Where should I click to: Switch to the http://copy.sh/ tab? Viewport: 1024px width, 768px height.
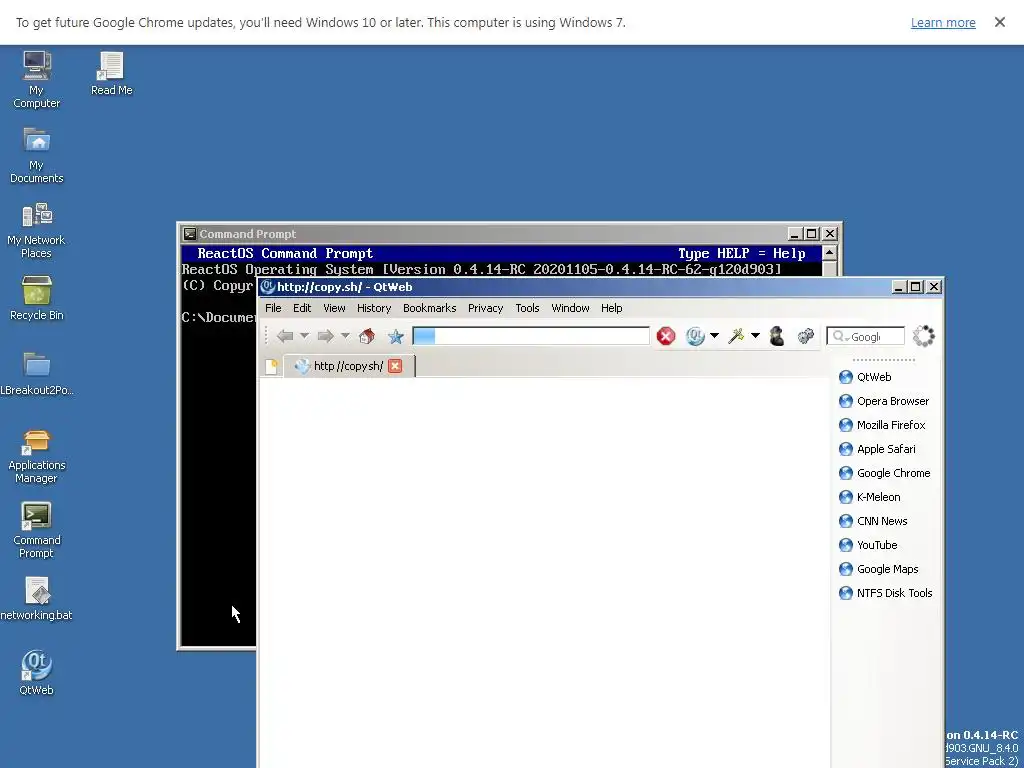348,366
